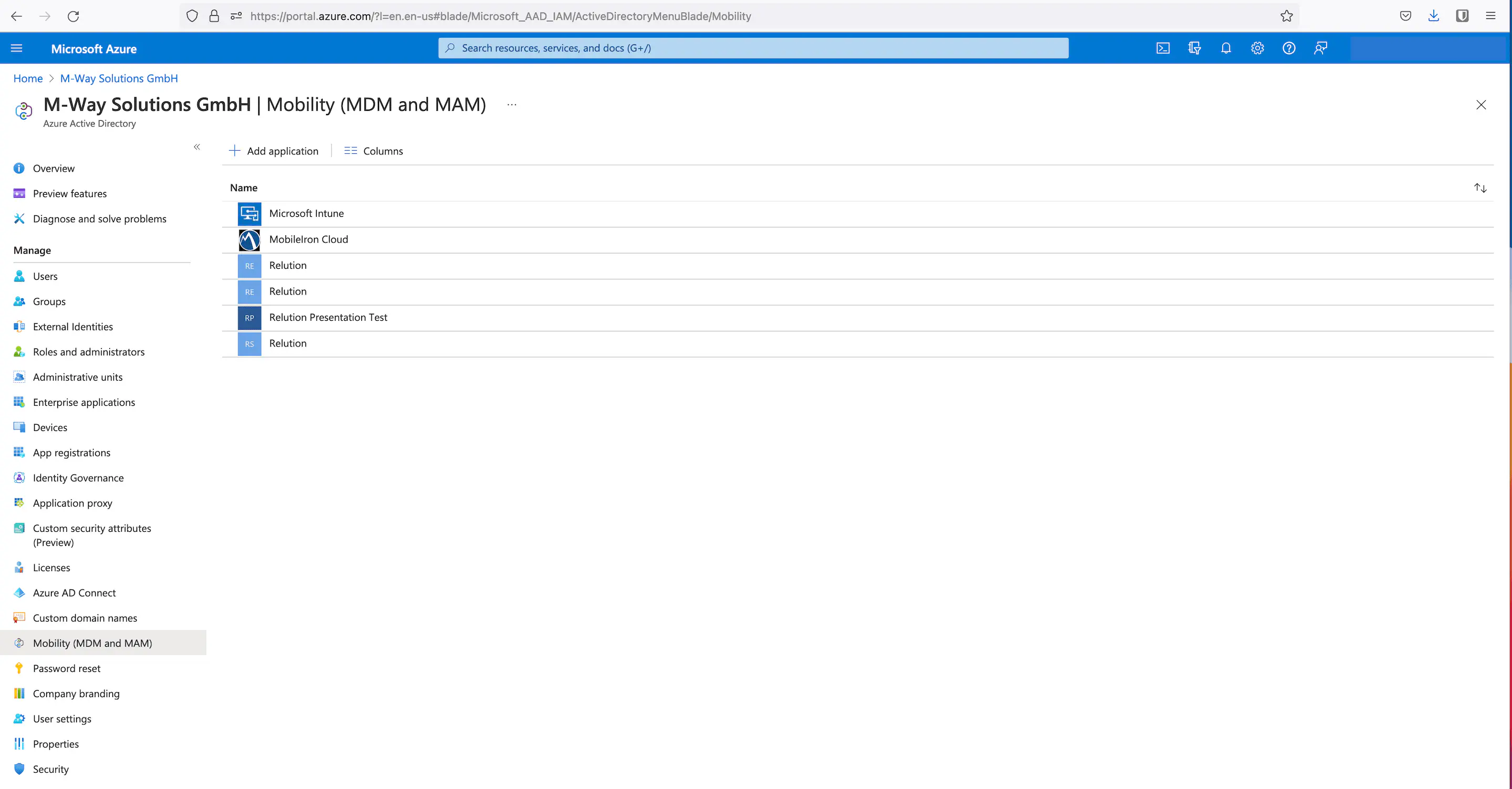Open the Azure portal hamburger menu

[x=16, y=48]
